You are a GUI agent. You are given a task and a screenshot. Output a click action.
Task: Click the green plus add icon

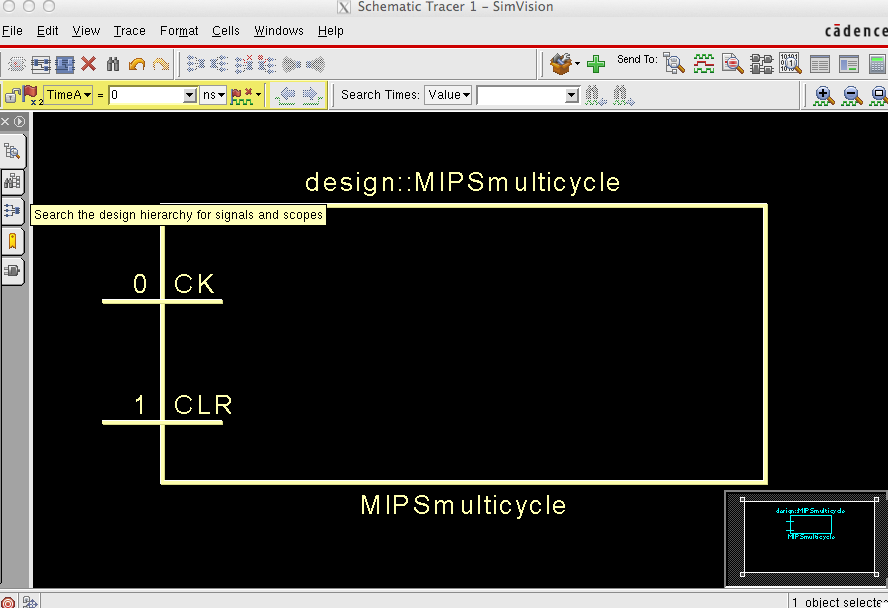point(596,64)
